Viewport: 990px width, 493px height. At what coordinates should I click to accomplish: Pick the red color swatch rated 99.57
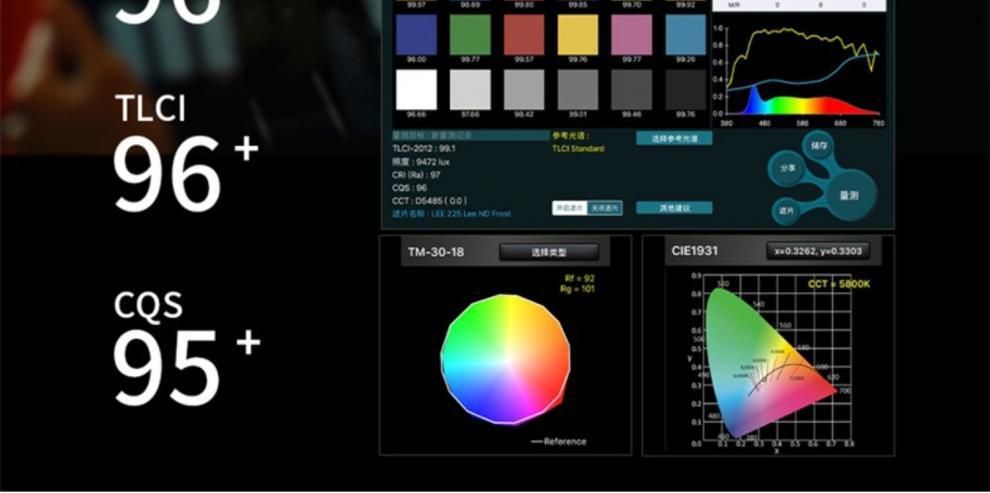tap(523, 34)
